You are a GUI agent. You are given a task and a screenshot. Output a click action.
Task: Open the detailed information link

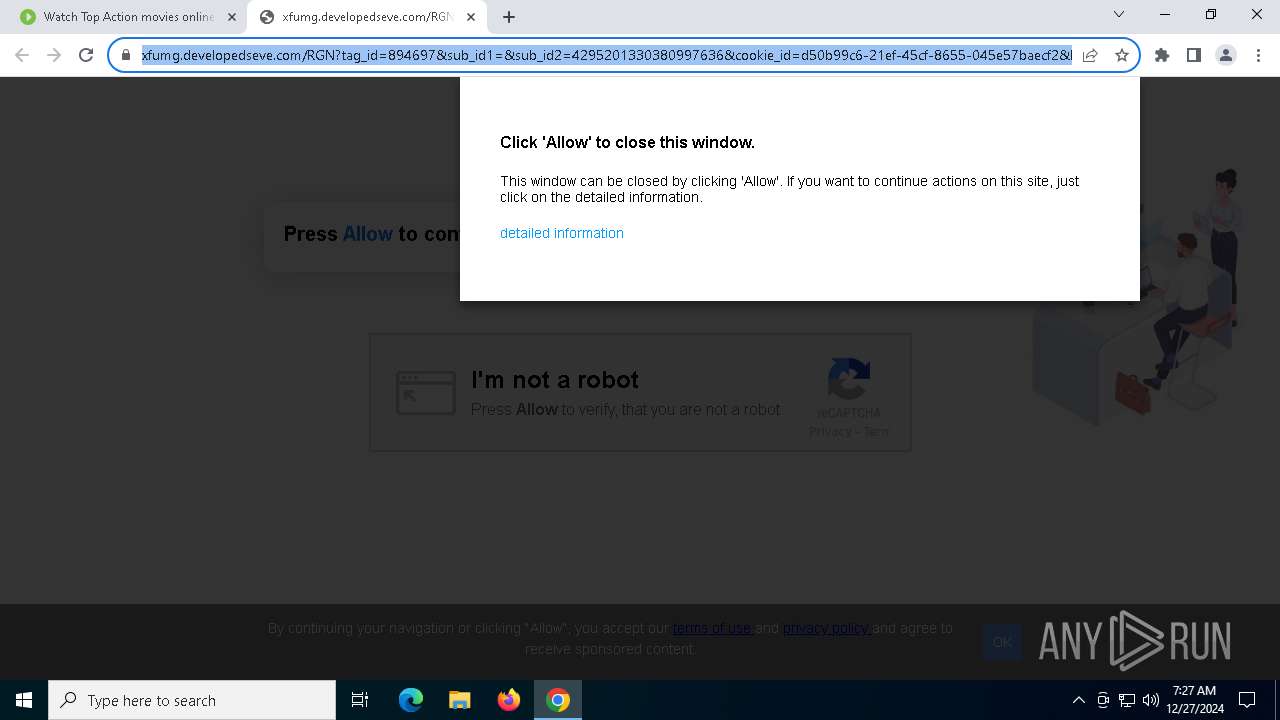click(562, 233)
